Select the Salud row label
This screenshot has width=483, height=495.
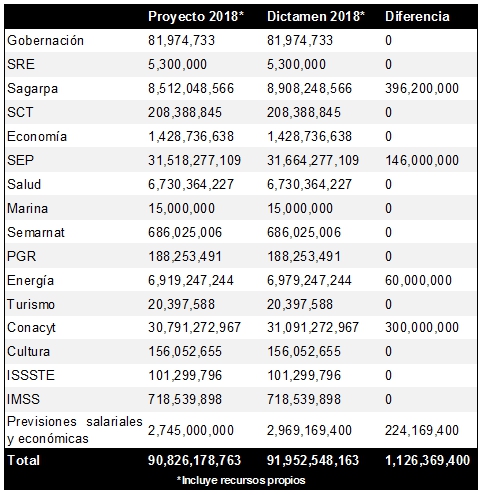(24, 185)
